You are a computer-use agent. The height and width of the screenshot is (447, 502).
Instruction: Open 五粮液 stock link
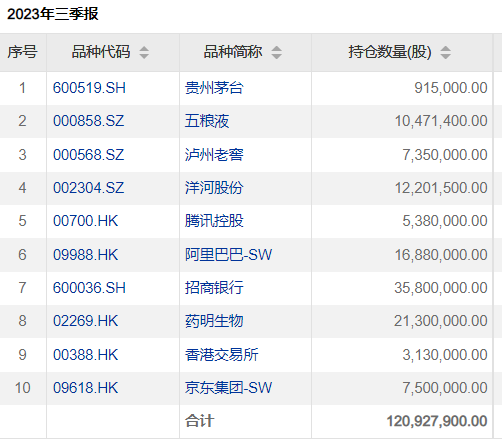(x=207, y=121)
